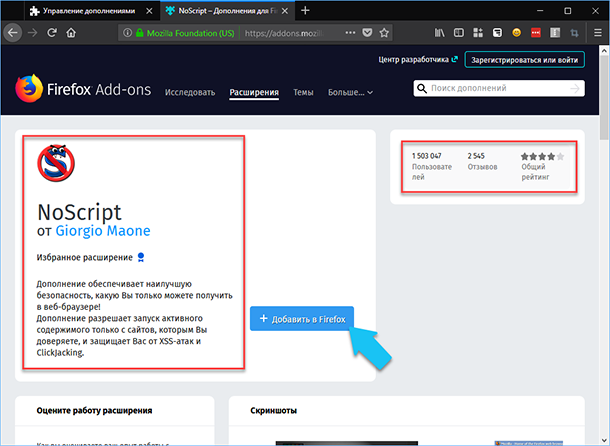Open the Исследовать section
The width and height of the screenshot is (610, 446).
190,92
